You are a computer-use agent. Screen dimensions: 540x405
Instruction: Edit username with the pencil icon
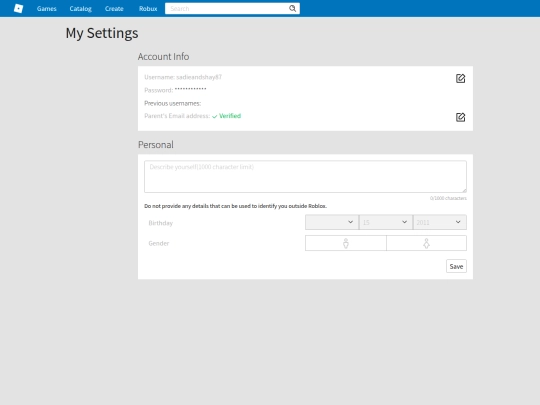460,79
